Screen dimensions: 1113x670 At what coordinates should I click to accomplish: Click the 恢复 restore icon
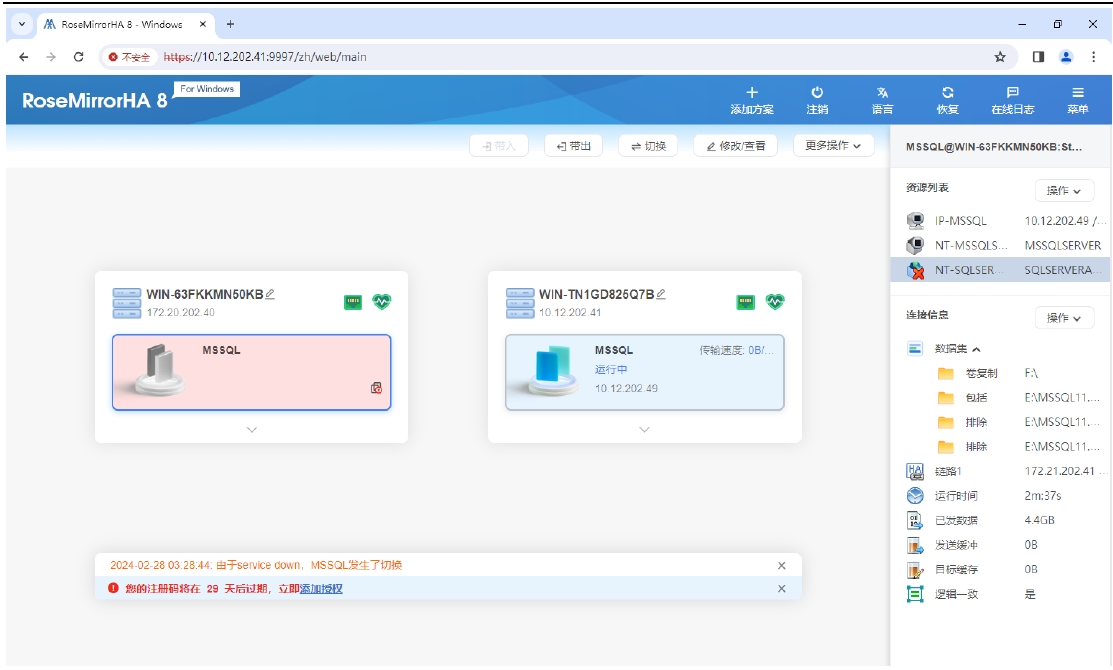coord(948,92)
